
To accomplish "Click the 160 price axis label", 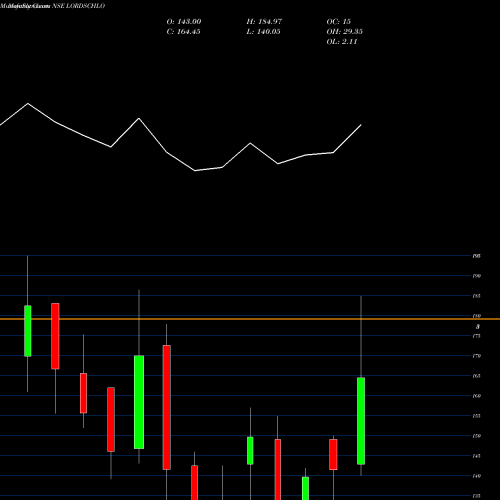I will [x=477, y=396].
